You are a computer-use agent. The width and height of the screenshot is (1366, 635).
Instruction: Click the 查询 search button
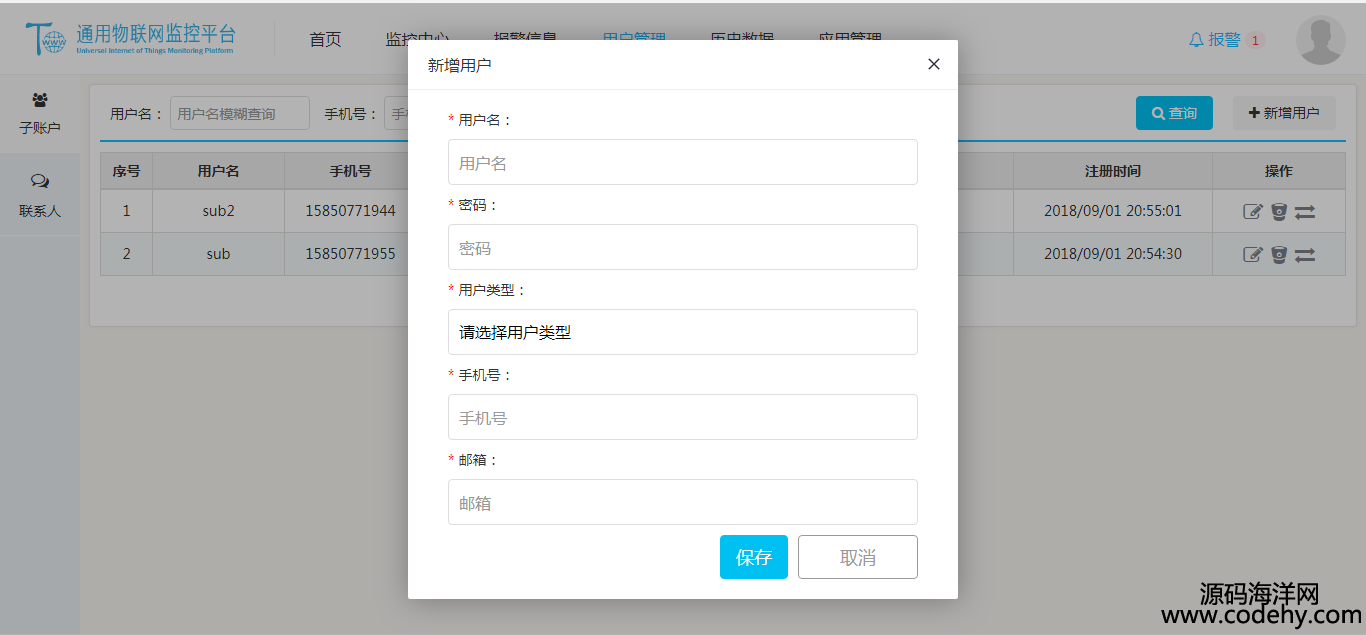[x=1174, y=113]
